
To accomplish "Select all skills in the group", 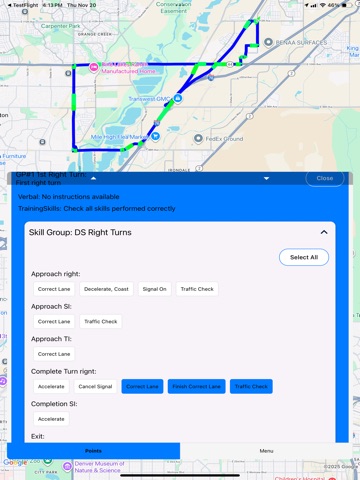I will point(304,257).
